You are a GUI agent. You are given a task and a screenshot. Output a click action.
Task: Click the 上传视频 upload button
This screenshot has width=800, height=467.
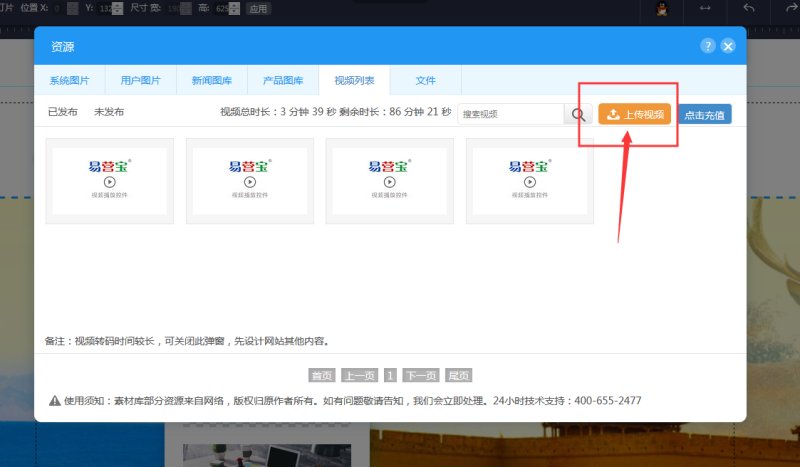(x=635, y=114)
